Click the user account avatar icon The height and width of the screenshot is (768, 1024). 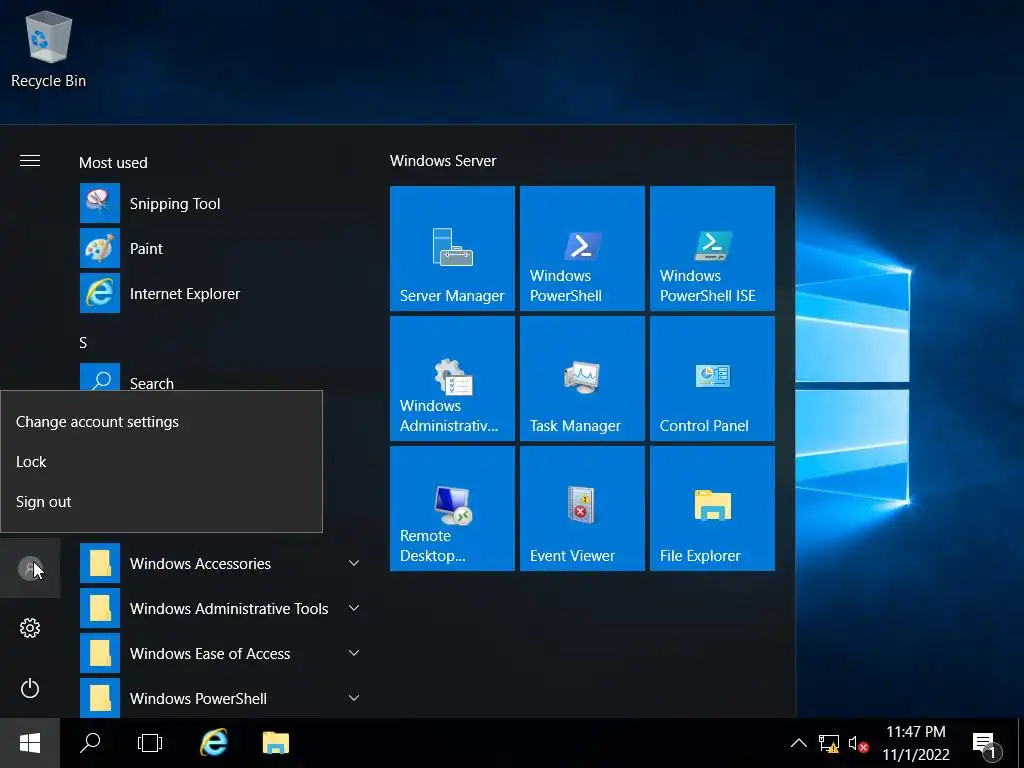30,568
